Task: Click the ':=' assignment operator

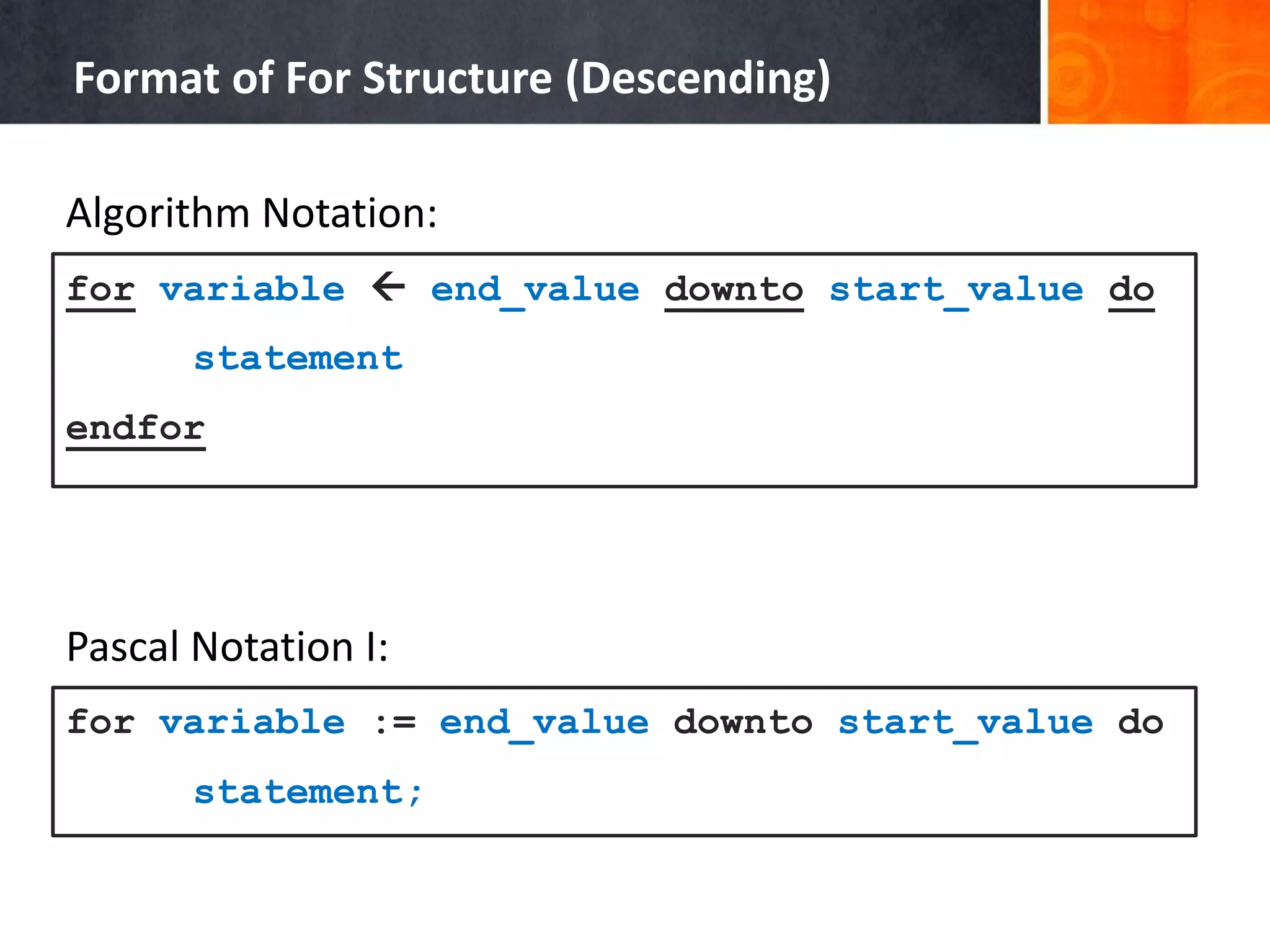Action: 396,723
